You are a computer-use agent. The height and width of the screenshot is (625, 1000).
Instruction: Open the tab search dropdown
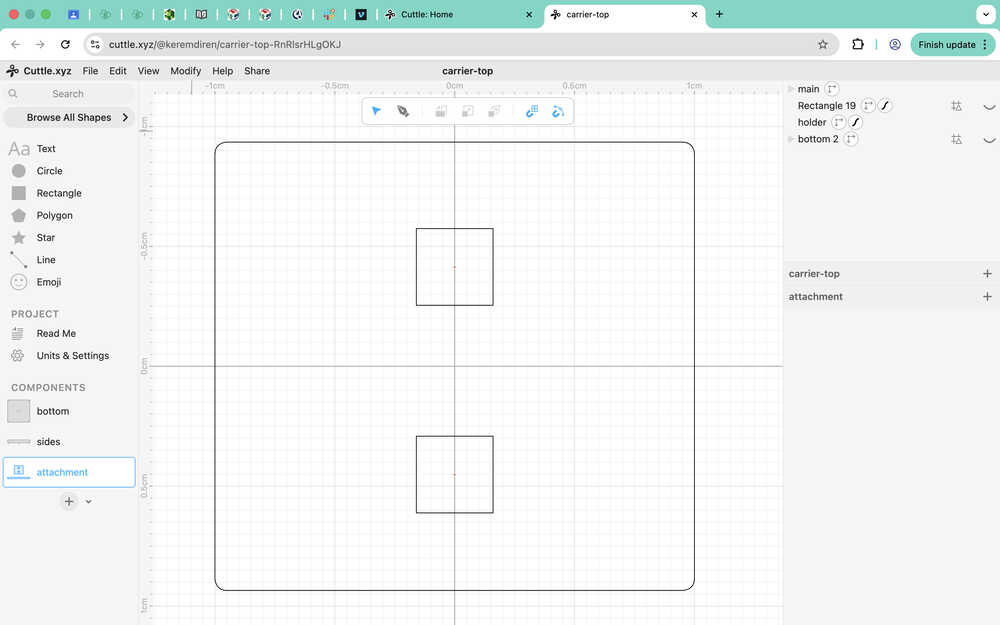(x=986, y=14)
